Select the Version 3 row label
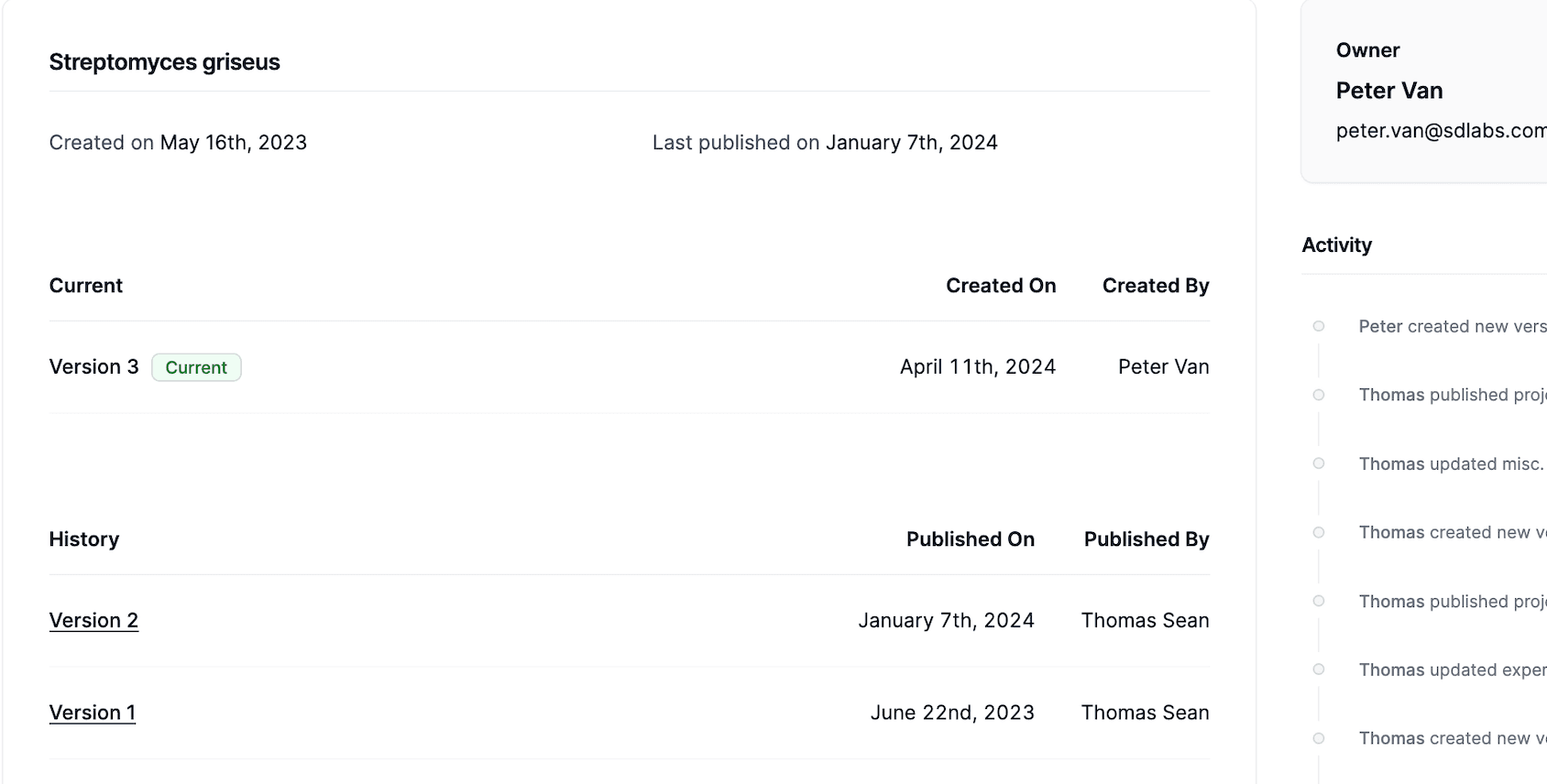The height and width of the screenshot is (784, 1547). coord(93,367)
